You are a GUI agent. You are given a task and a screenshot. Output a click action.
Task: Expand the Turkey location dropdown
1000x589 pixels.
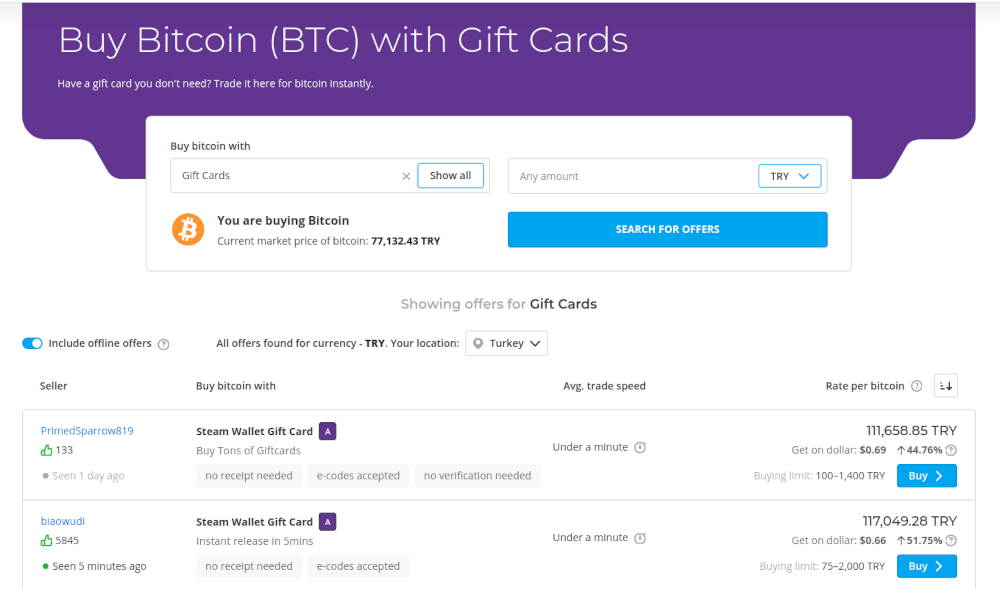507,343
